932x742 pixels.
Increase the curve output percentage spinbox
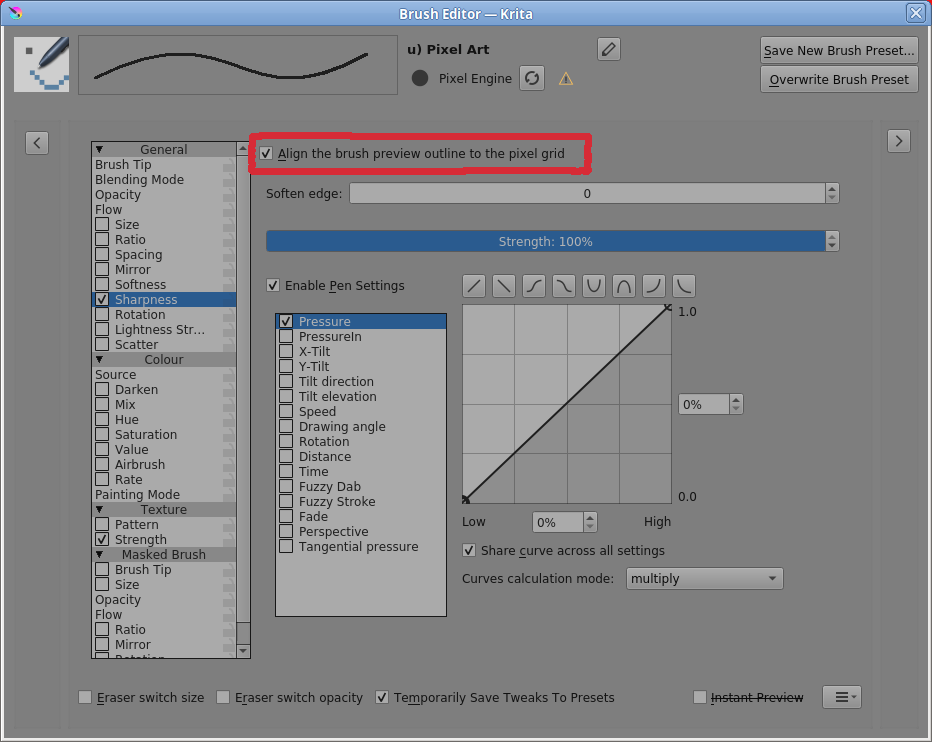pyautogui.click(x=736, y=400)
